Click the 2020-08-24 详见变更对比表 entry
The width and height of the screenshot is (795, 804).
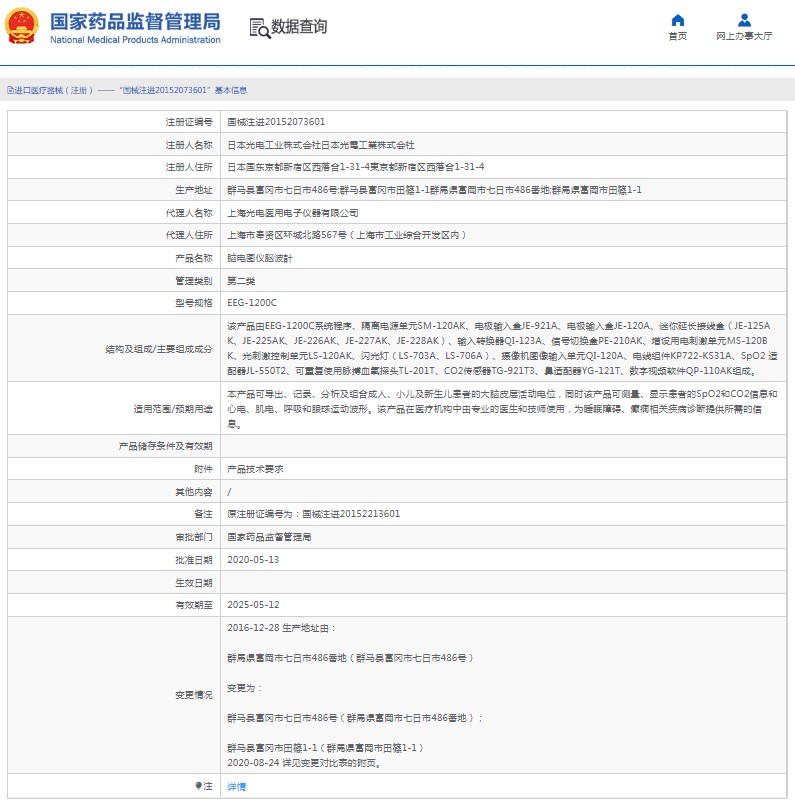[305, 763]
